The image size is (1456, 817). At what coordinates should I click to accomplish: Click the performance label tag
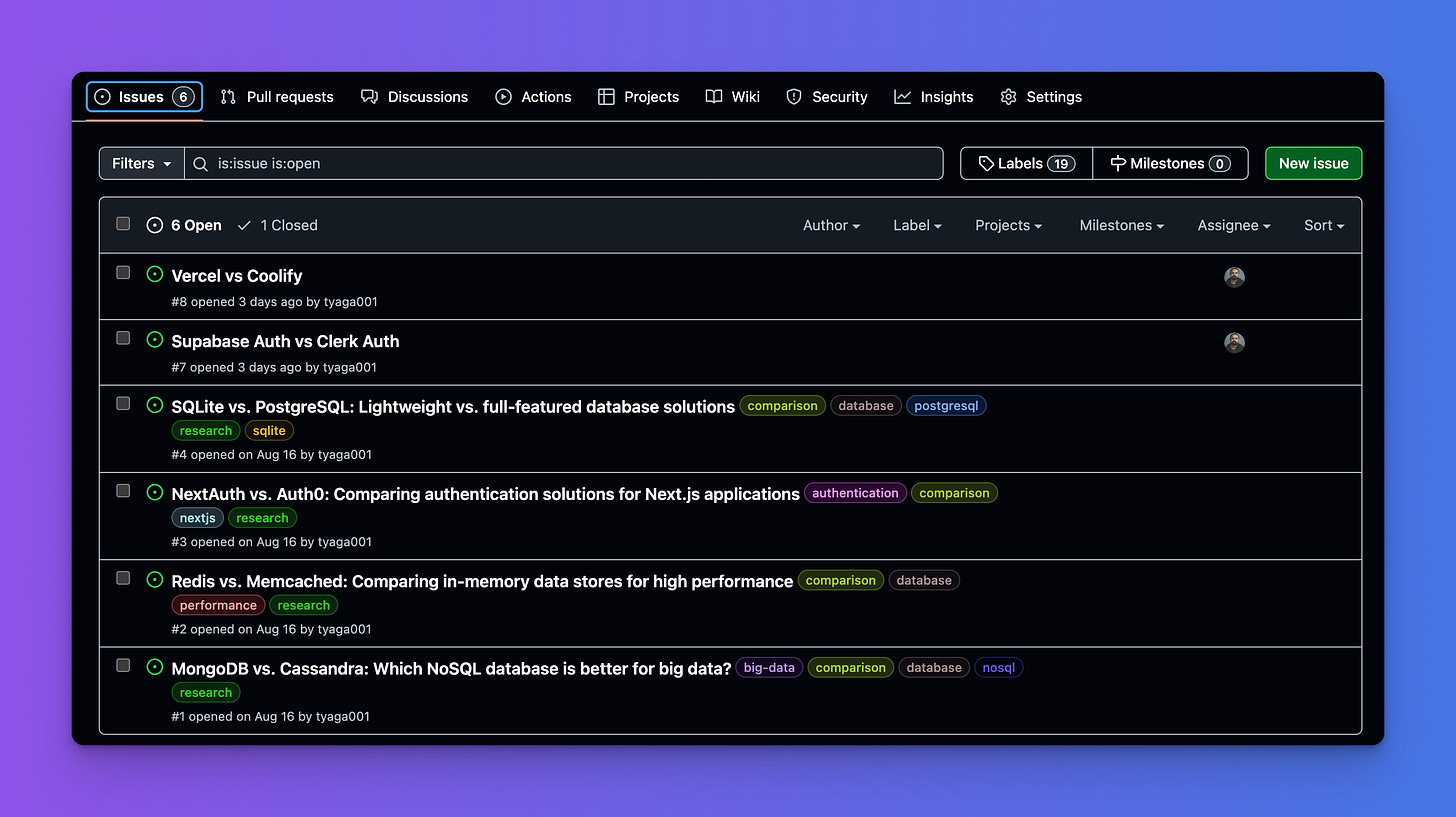click(x=218, y=605)
